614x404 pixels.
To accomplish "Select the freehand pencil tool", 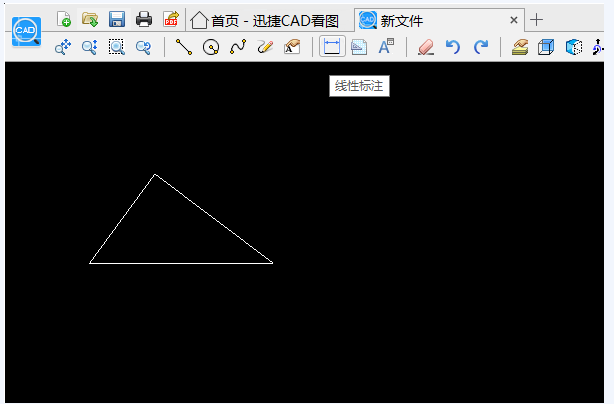I will [x=265, y=47].
